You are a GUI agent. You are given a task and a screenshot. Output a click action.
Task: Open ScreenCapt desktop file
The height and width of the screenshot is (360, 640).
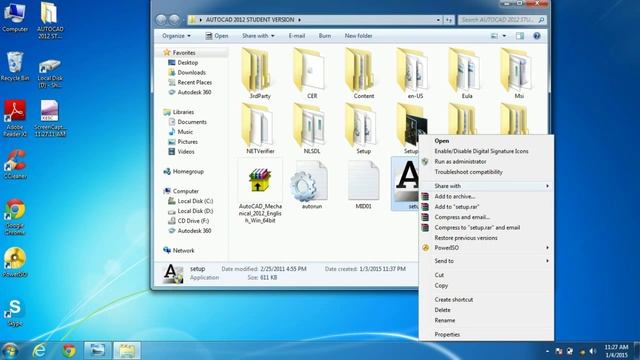pyautogui.click(x=50, y=118)
